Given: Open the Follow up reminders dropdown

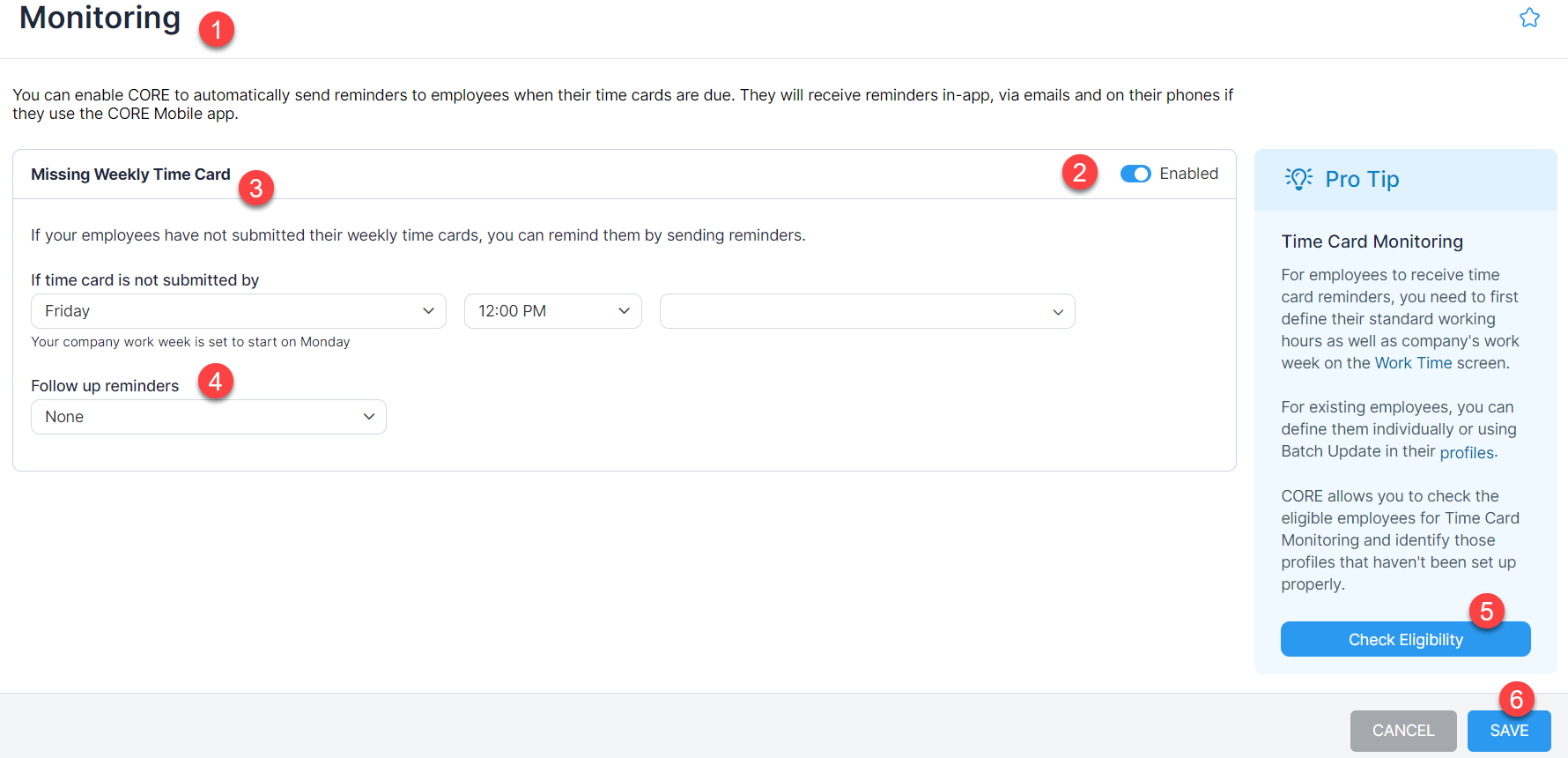Looking at the screenshot, I should 208,416.
